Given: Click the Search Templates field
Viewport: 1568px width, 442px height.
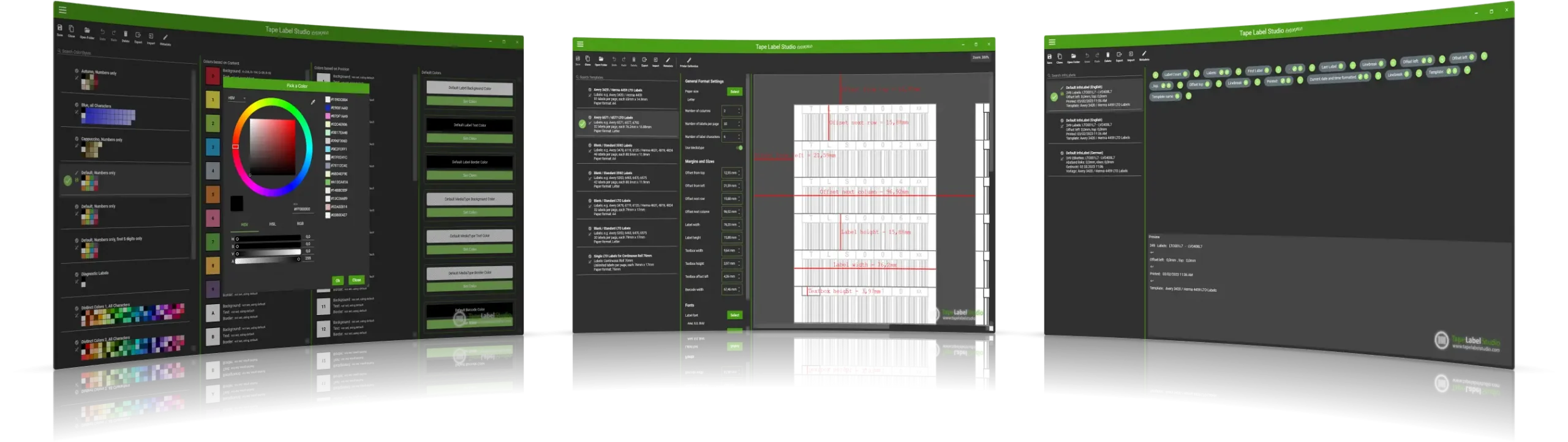Looking at the screenshot, I should (x=626, y=77).
